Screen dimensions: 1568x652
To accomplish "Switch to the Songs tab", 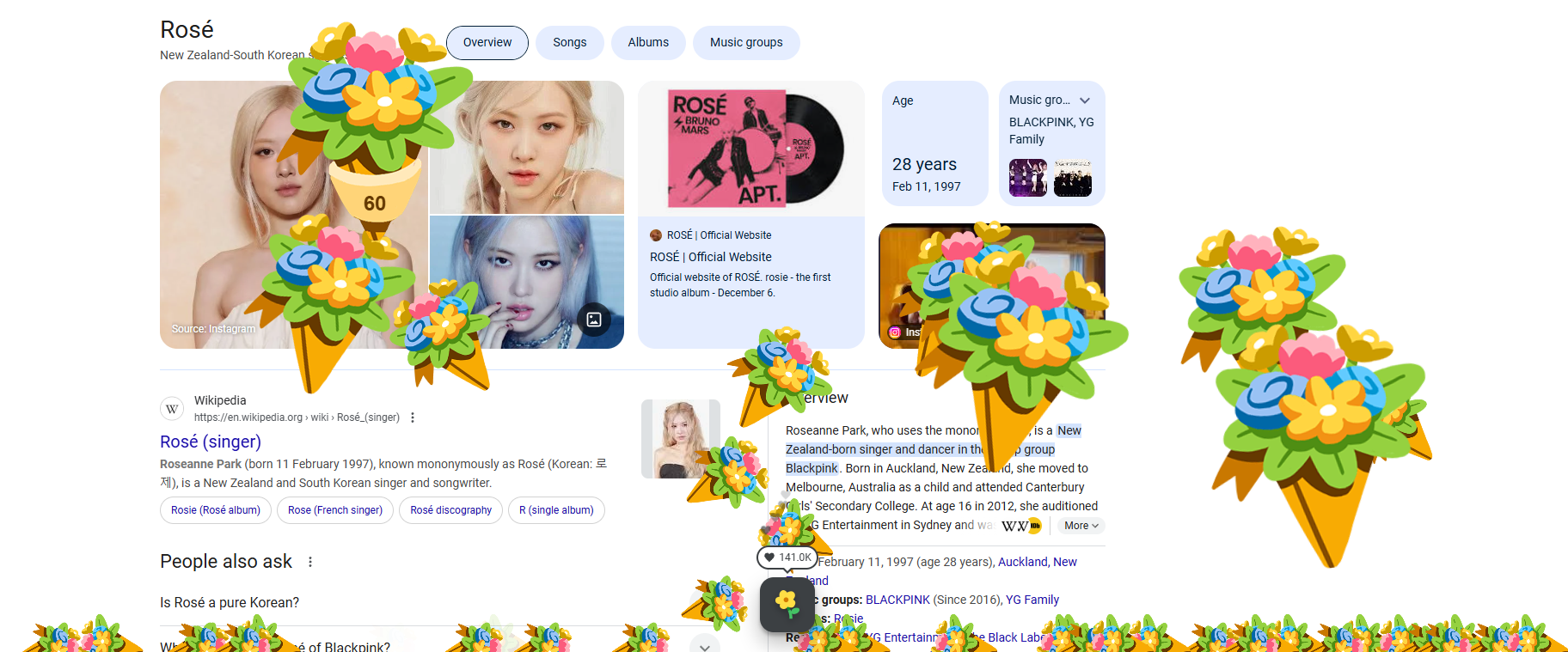I will tap(570, 43).
